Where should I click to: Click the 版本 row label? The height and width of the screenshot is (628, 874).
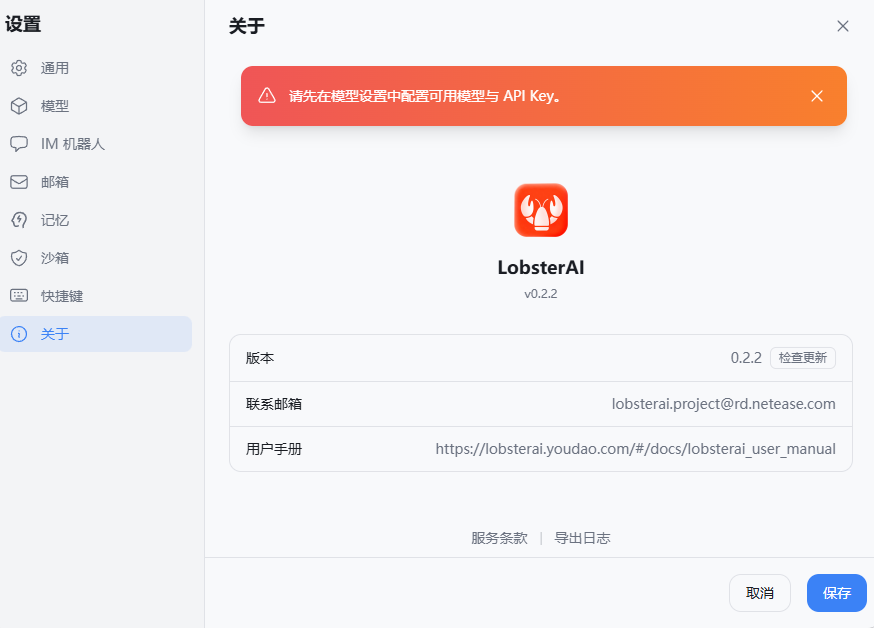(260, 358)
